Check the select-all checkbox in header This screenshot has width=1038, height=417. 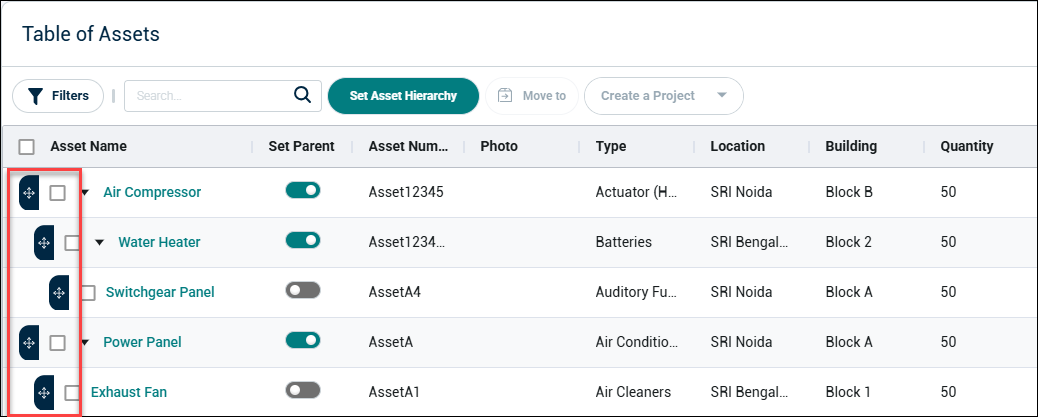point(26,147)
